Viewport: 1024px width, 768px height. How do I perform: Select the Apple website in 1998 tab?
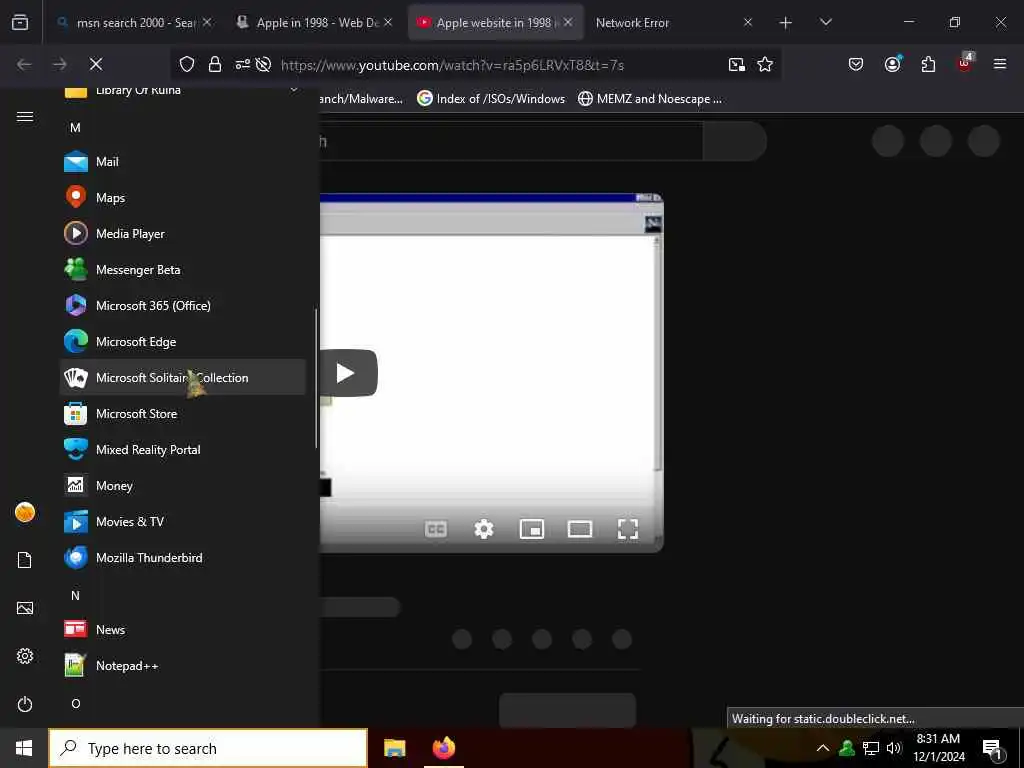[x=495, y=23]
